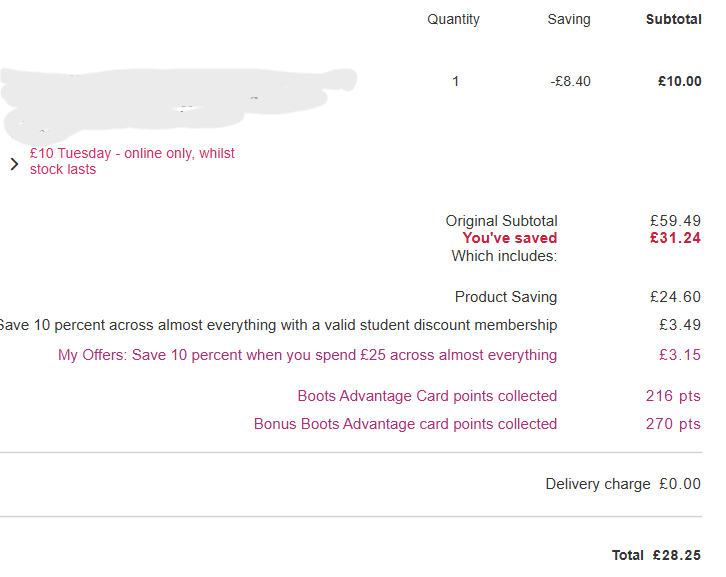Viewport: 726px width, 577px height.
Task: Expand the £10 Tuesday offer chevron
Action: pos(14,164)
